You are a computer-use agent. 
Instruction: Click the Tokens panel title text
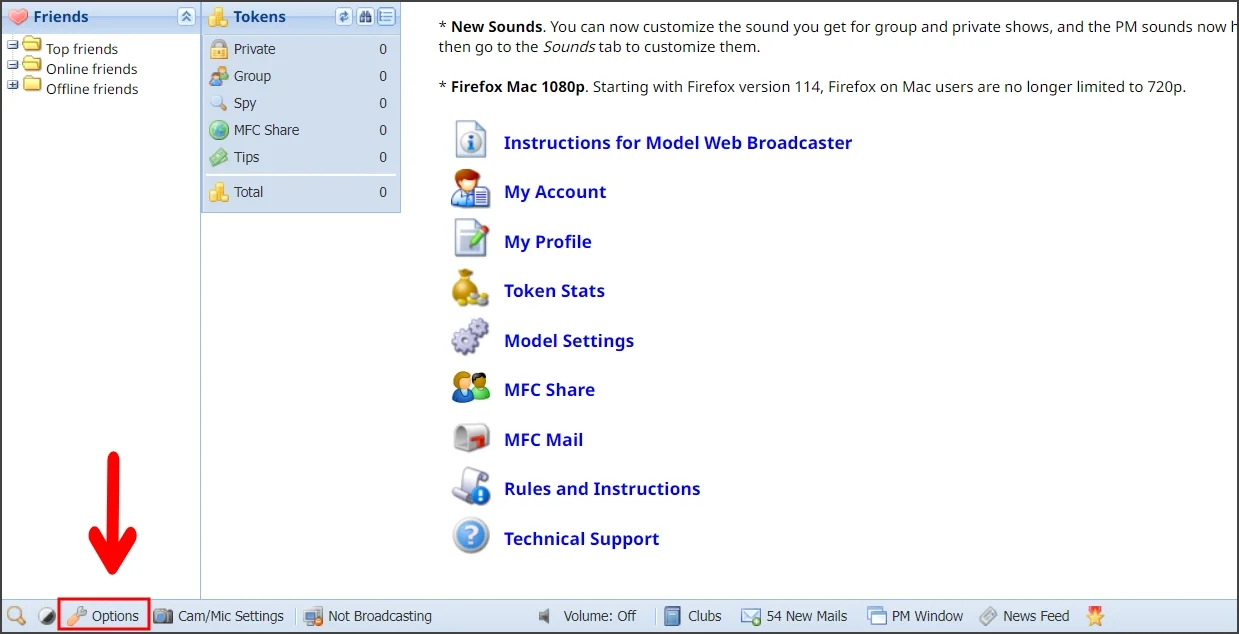[x=260, y=17]
